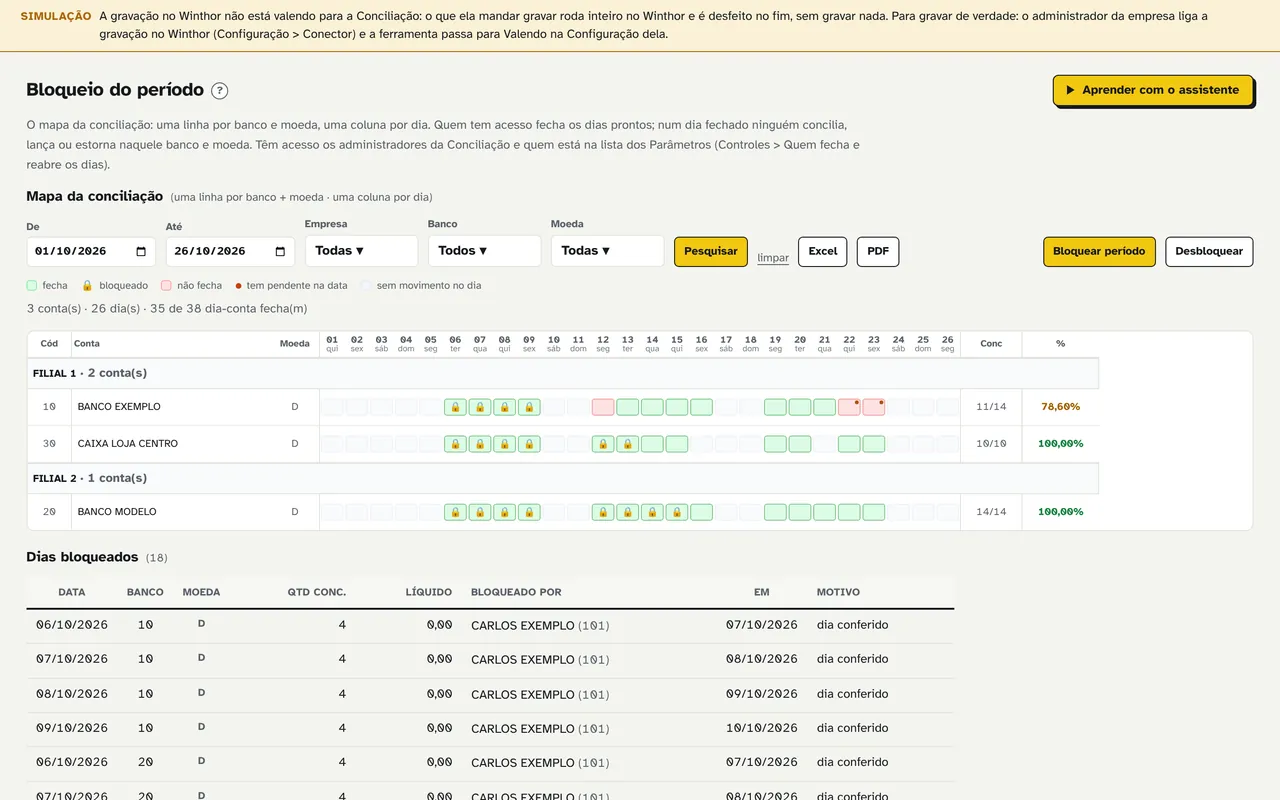Click the Bloquear período button
The width and height of the screenshot is (1280, 800).
tap(1099, 252)
